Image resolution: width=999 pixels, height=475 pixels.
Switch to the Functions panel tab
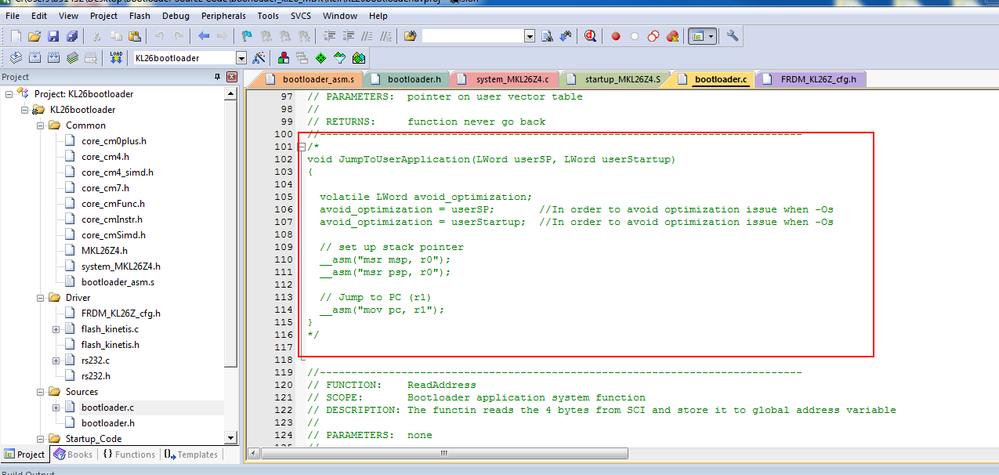(x=128, y=455)
